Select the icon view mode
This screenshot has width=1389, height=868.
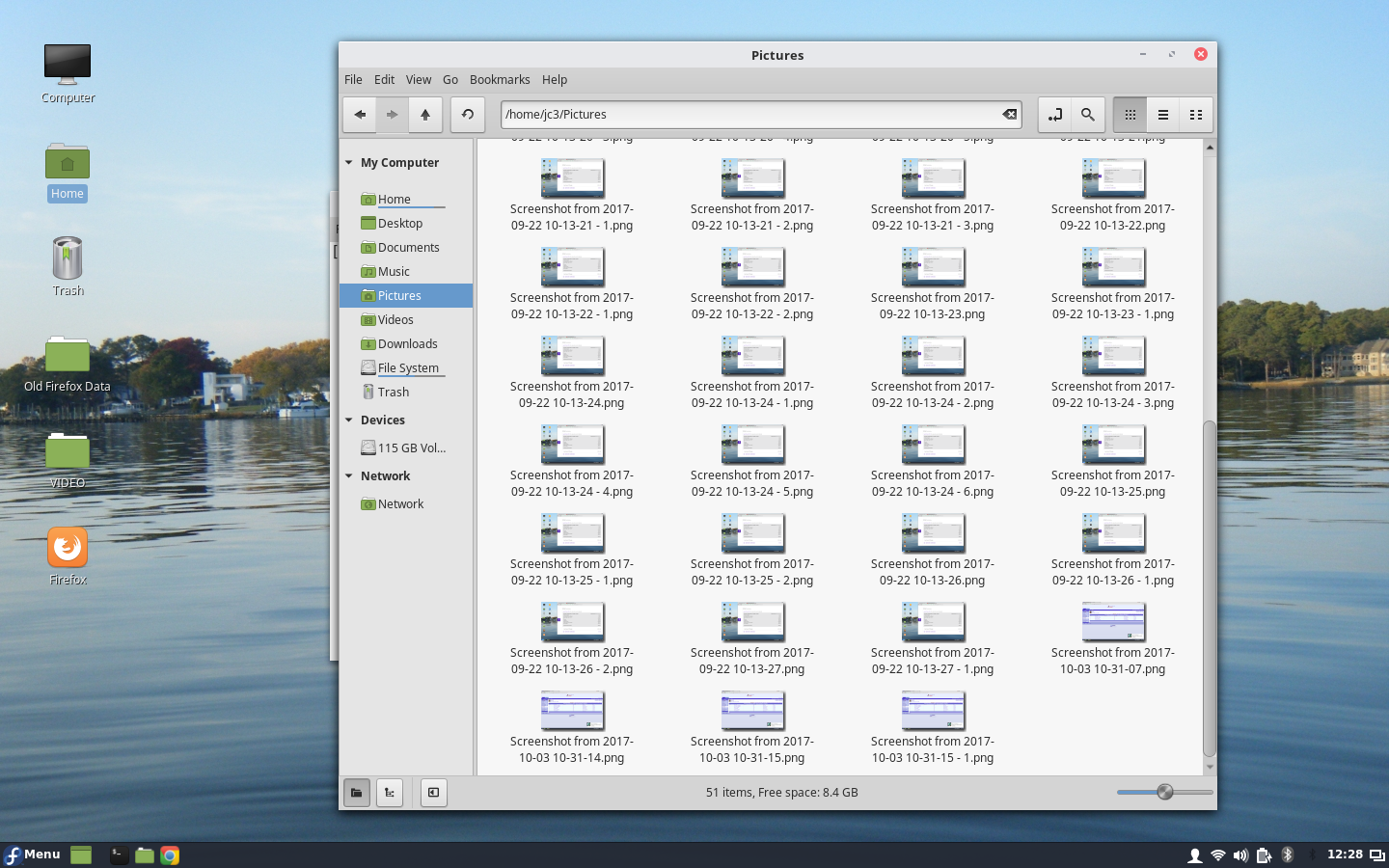tap(1130, 115)
